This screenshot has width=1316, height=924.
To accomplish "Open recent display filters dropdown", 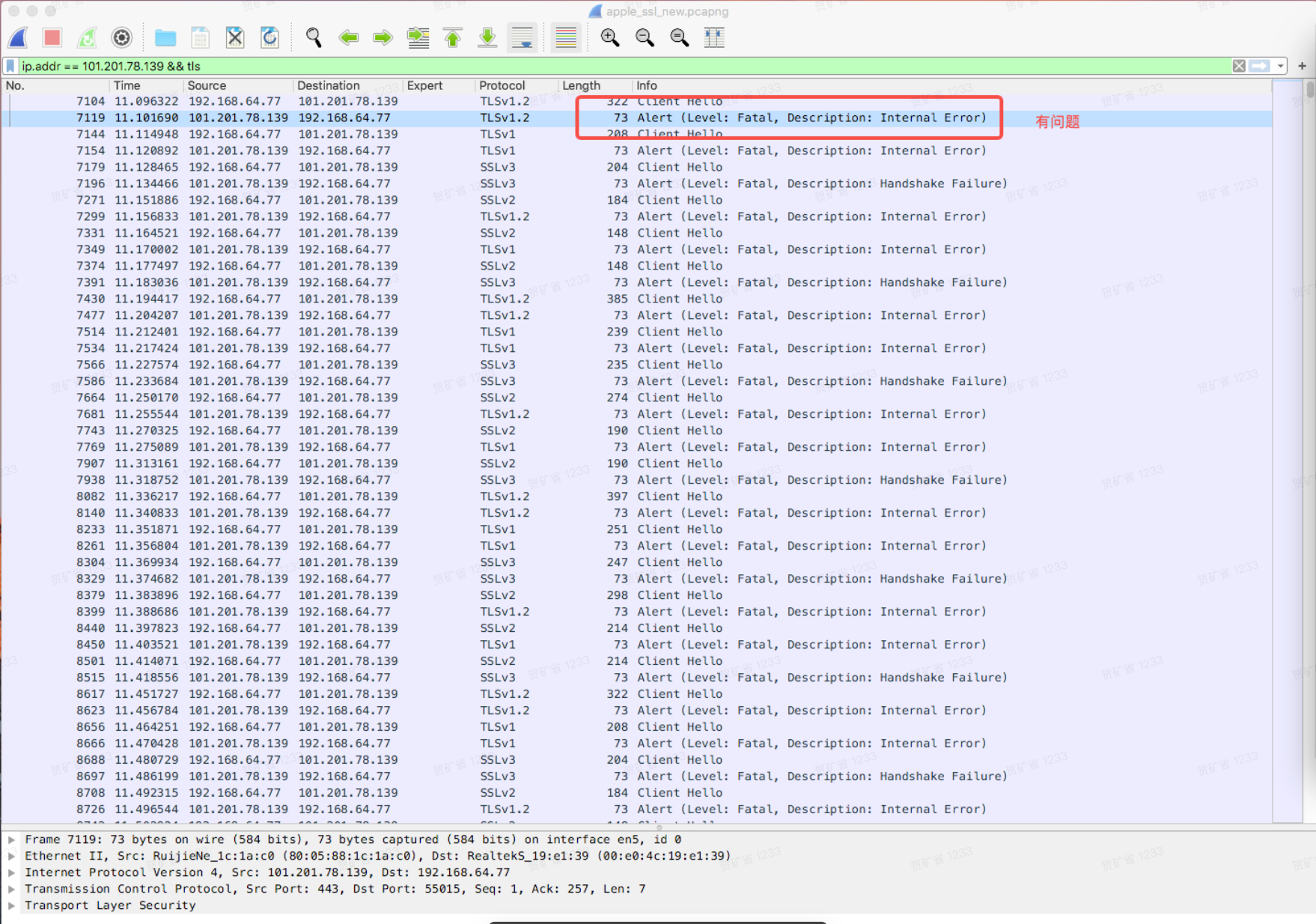I will pos(1280,66).
